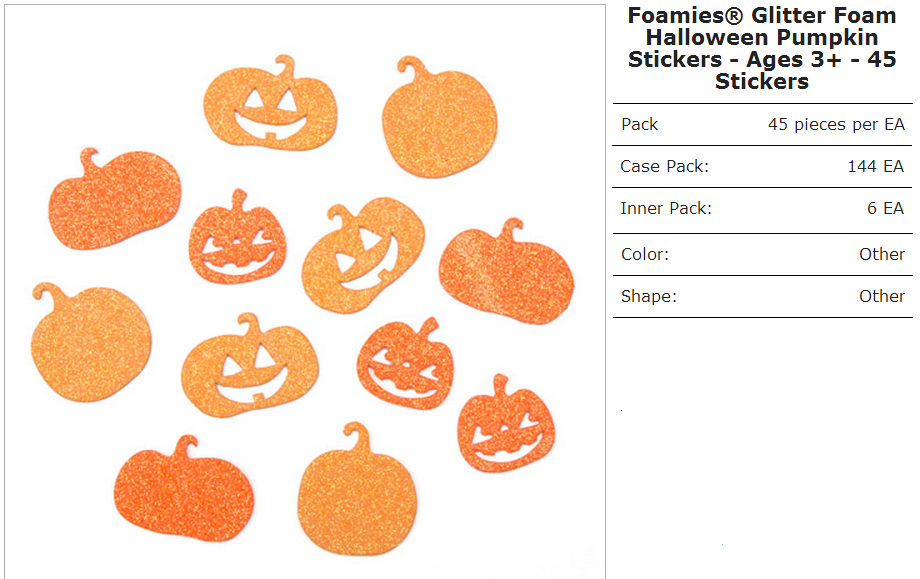
Task: Click the 'Color:' label
Action: pyautogui.click(x=645, y=255)
